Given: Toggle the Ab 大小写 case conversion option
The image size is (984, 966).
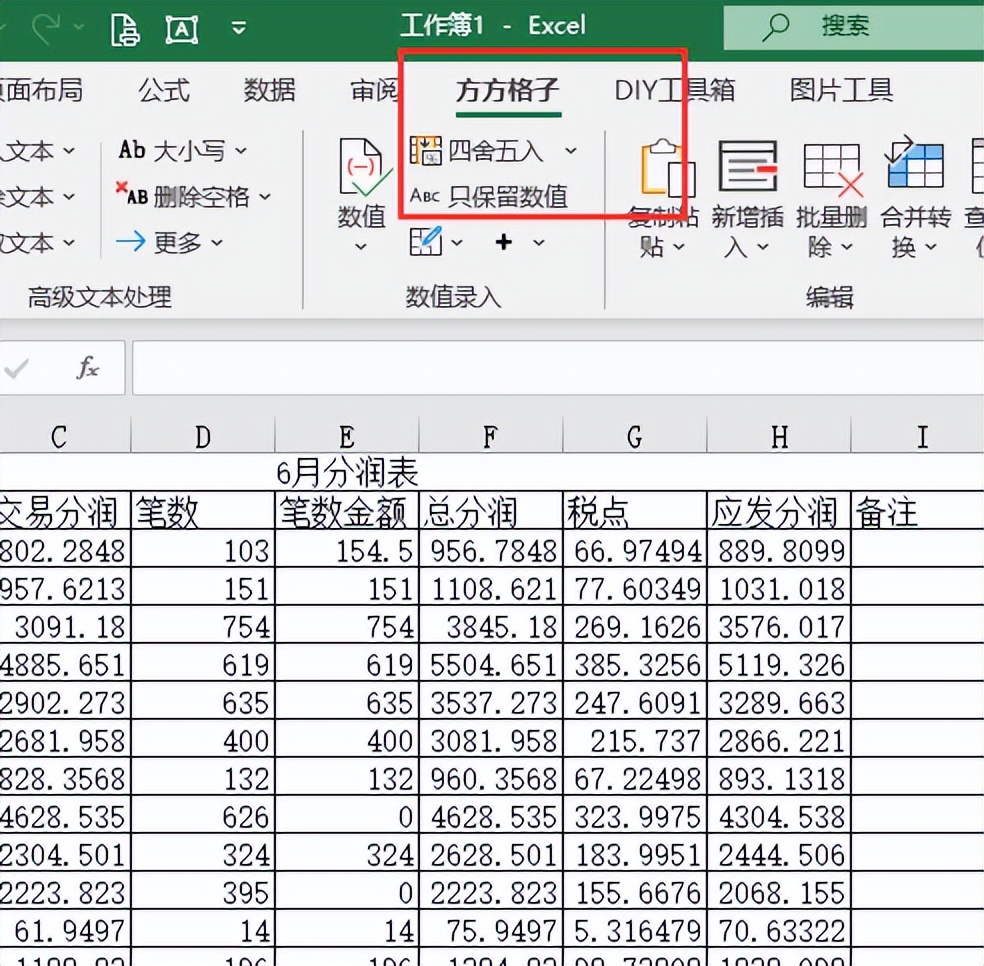Looking at the screenshot, I should tap(180, 148).
